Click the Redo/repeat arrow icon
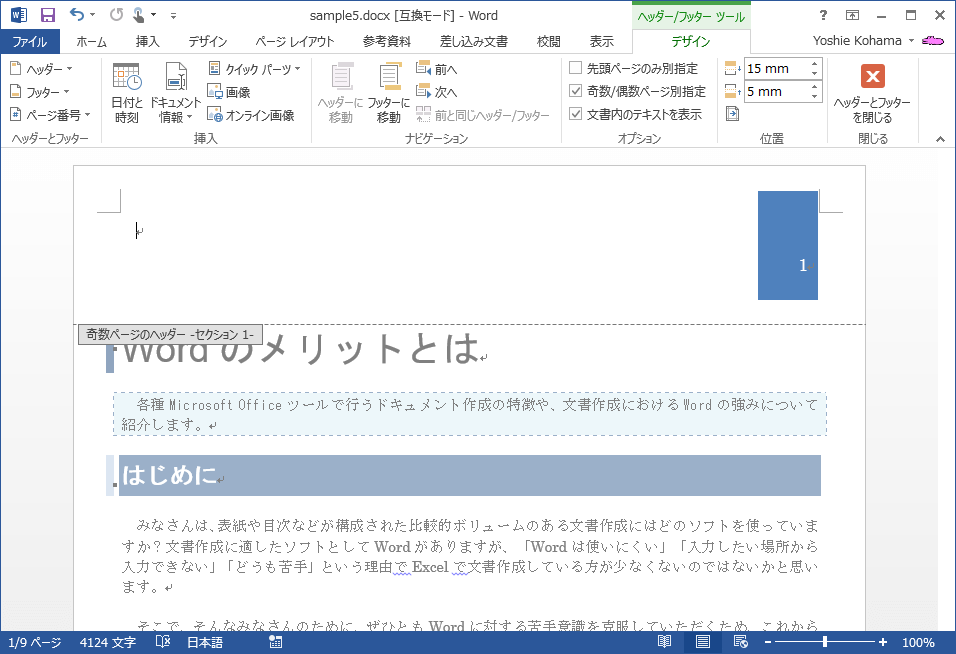The width and height of the screenshot is (956, 654). point(116,15)
